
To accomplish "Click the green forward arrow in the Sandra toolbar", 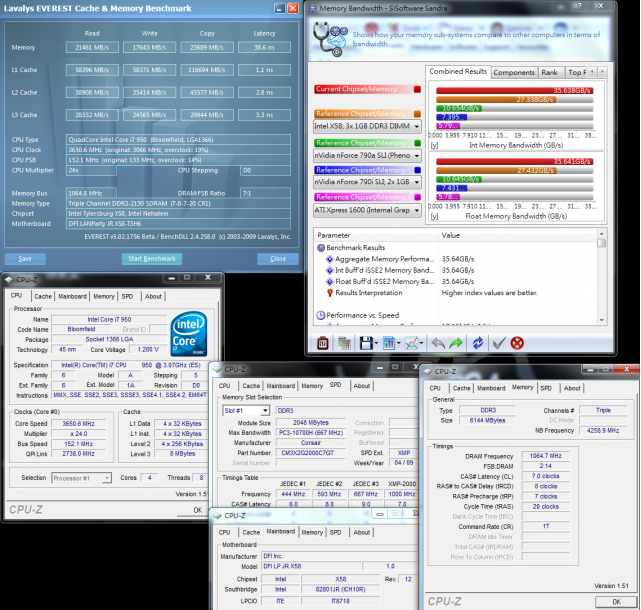I will tap(456, 343).
